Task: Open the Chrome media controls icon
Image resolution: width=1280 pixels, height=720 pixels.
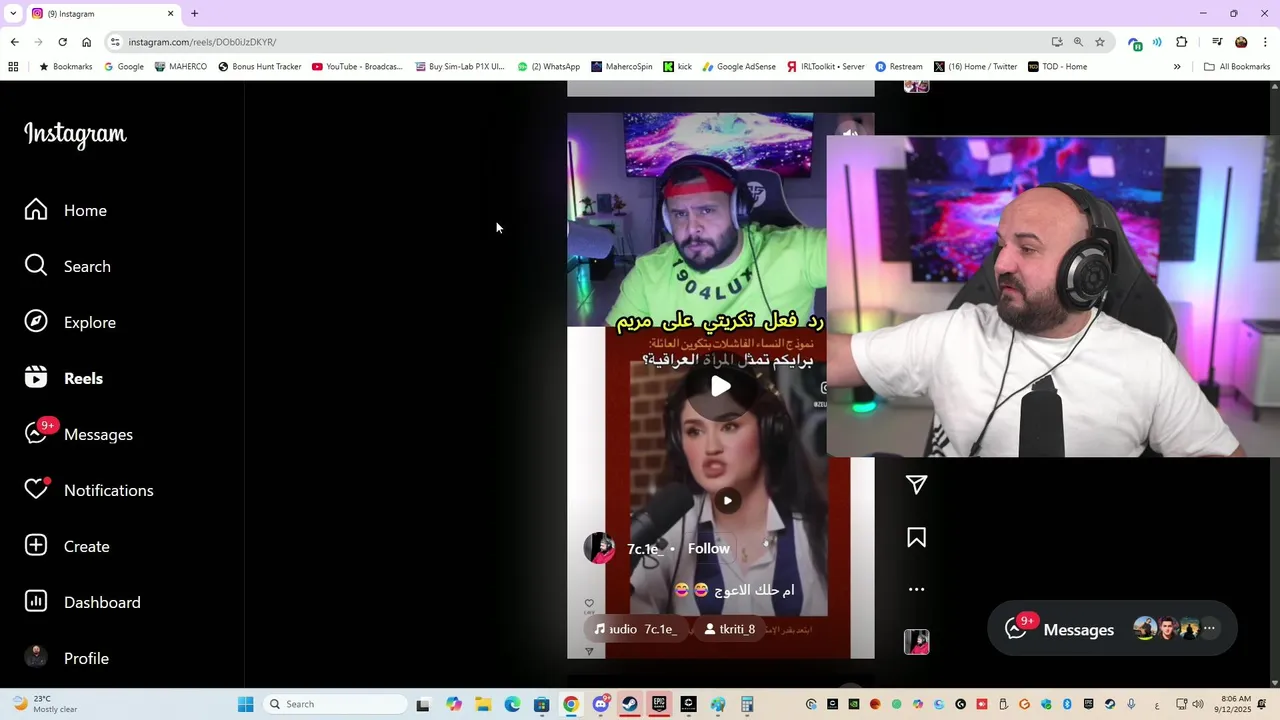Action: pos(1217,42)
